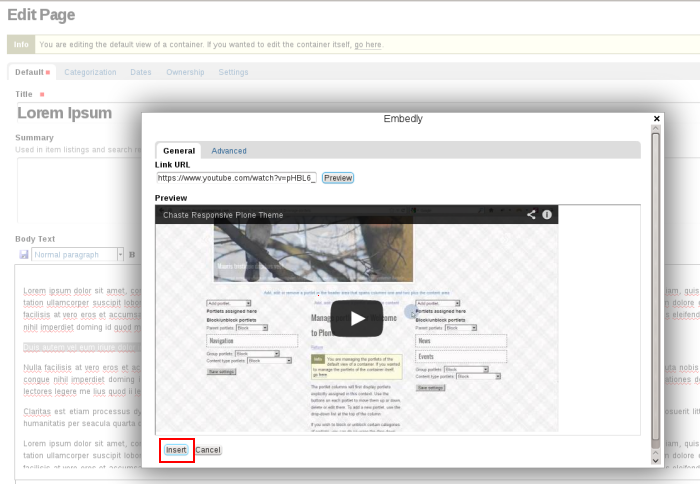Screen dimensions: 700x484
Task: Select the General tab
Action: 179,151
